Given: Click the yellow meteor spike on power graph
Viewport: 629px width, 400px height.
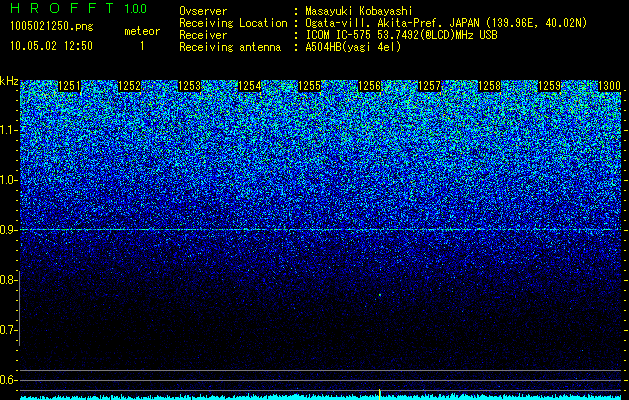Looking at the screenshot, I should point(379,394).
